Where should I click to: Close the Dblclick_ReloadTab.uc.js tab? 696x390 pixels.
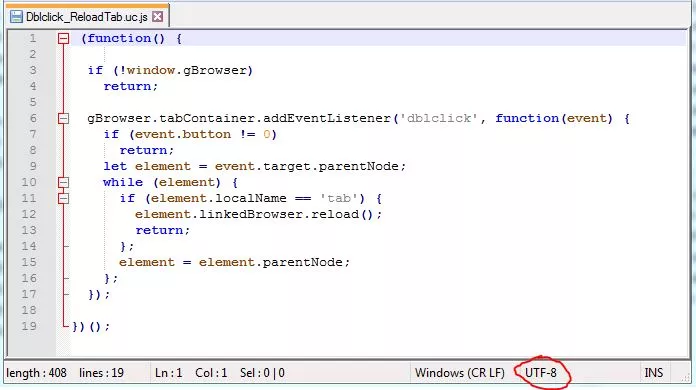coord(157,17)
